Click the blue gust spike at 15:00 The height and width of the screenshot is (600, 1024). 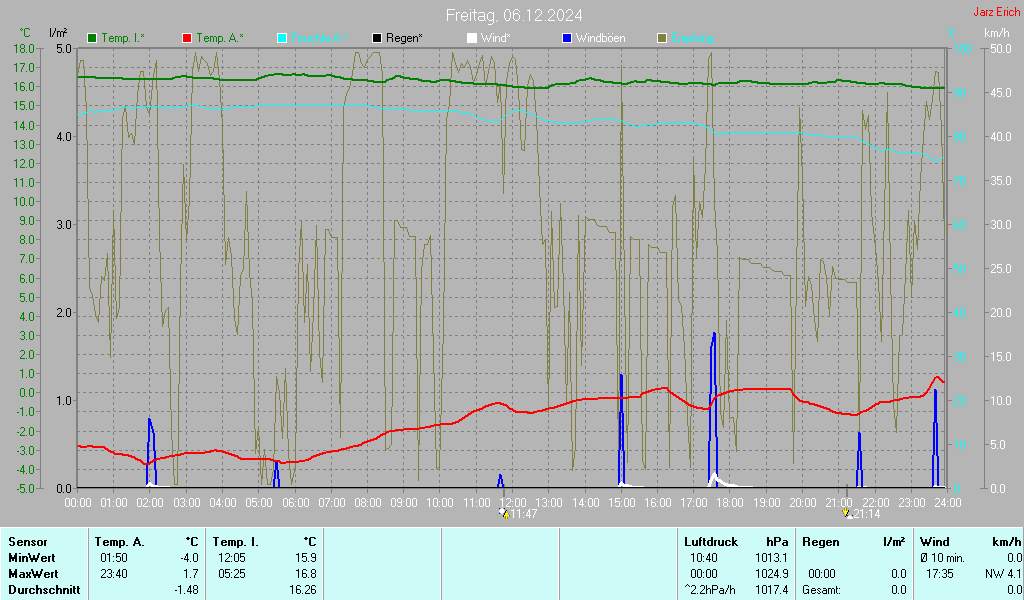(x=621, y=431)
